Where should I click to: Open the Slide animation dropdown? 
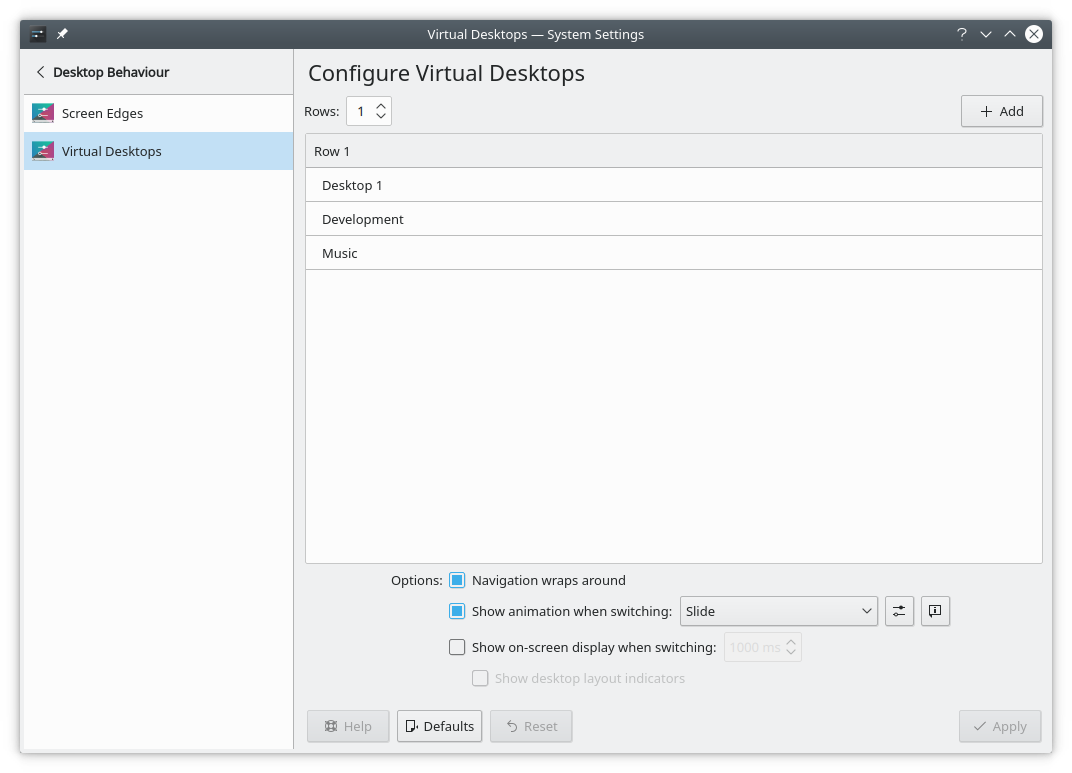point(778,611)
